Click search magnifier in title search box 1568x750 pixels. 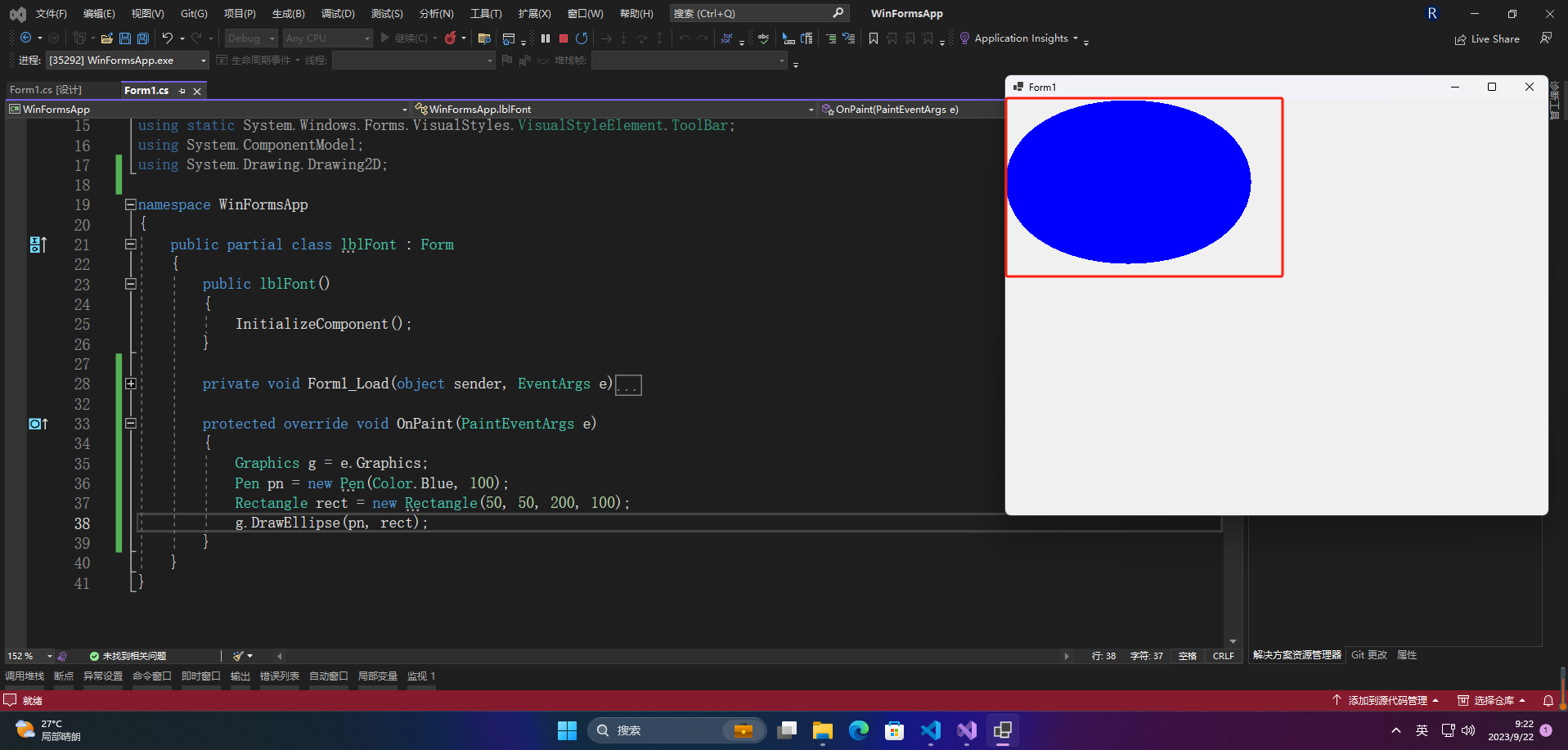point(838,13)
